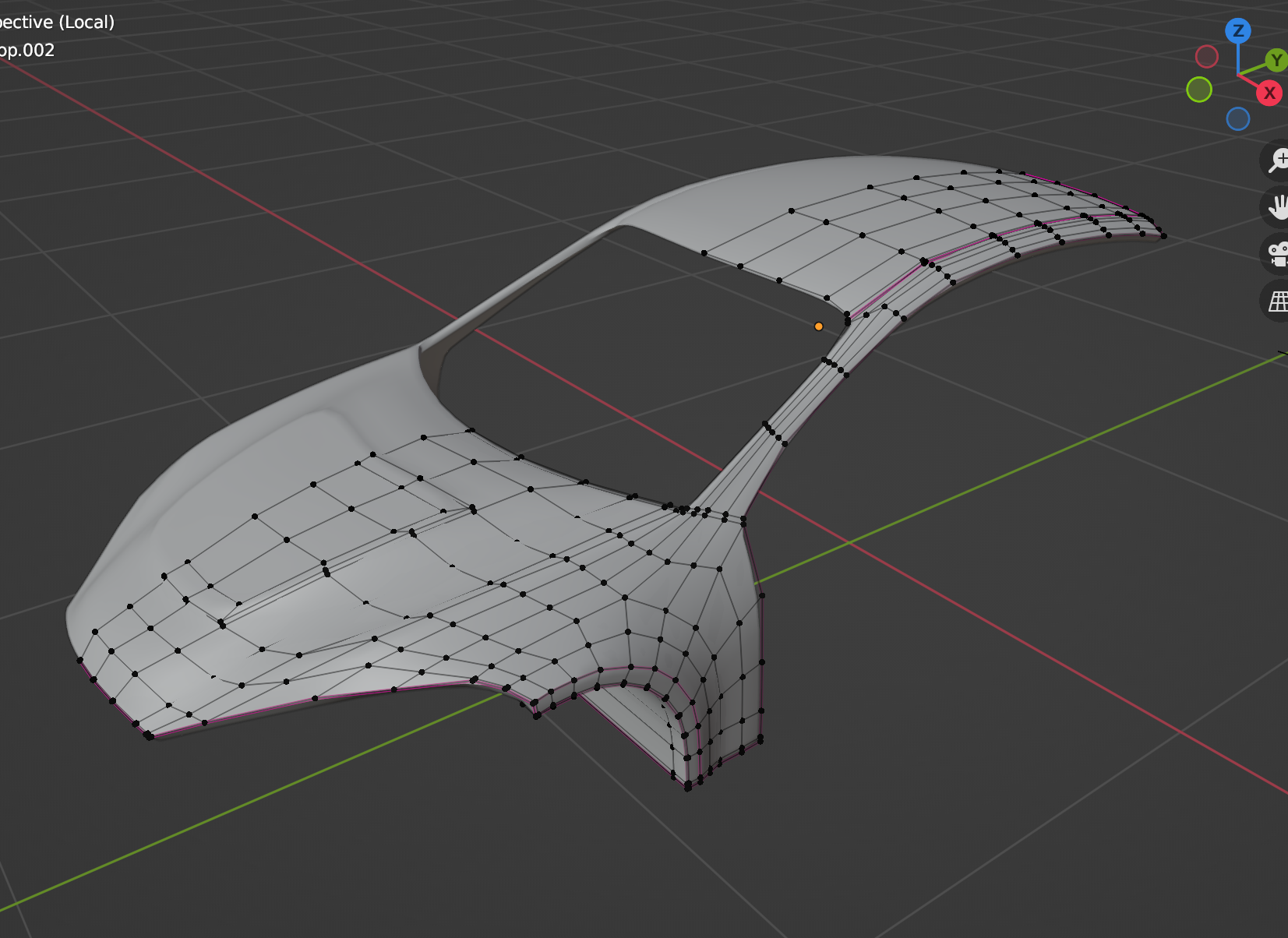Click the red X axis gizmo ball
This screenshot has width=1288, height=938.
point(1269,93)
